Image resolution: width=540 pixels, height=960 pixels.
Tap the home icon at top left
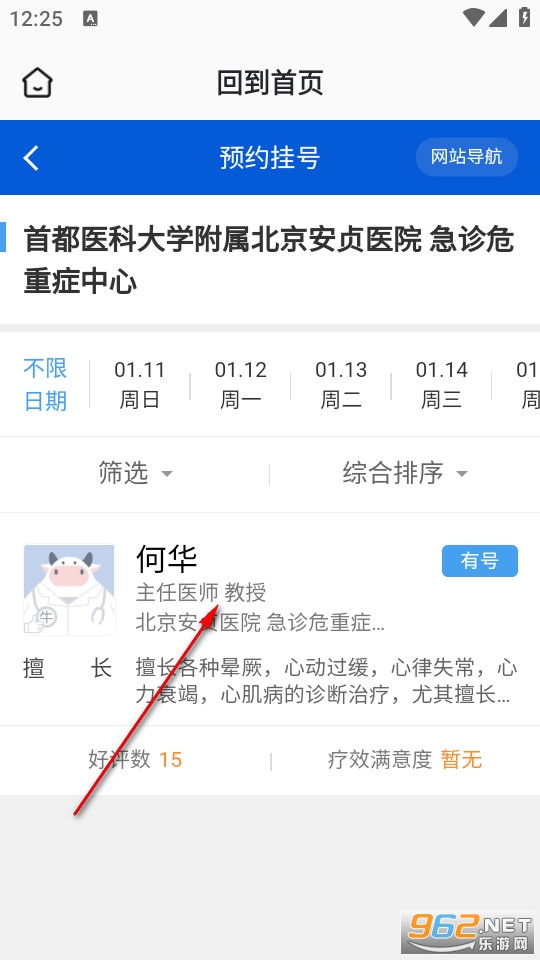[x=37, y=82]
